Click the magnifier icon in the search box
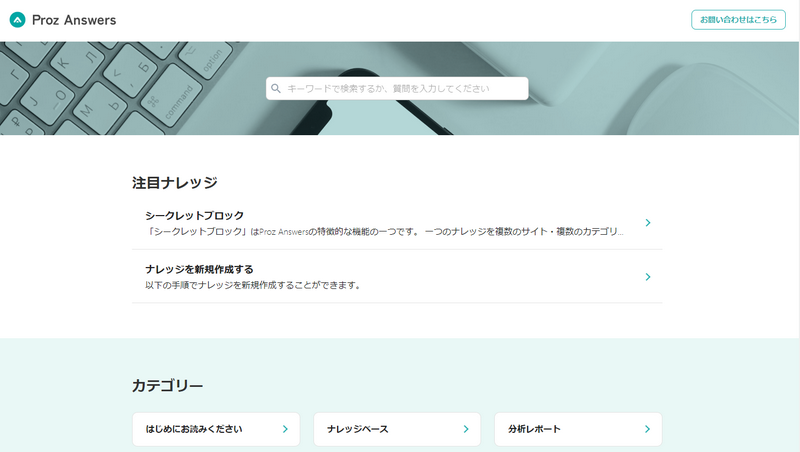The height and width of the screenshot is (452, 800). click(276, 89)
